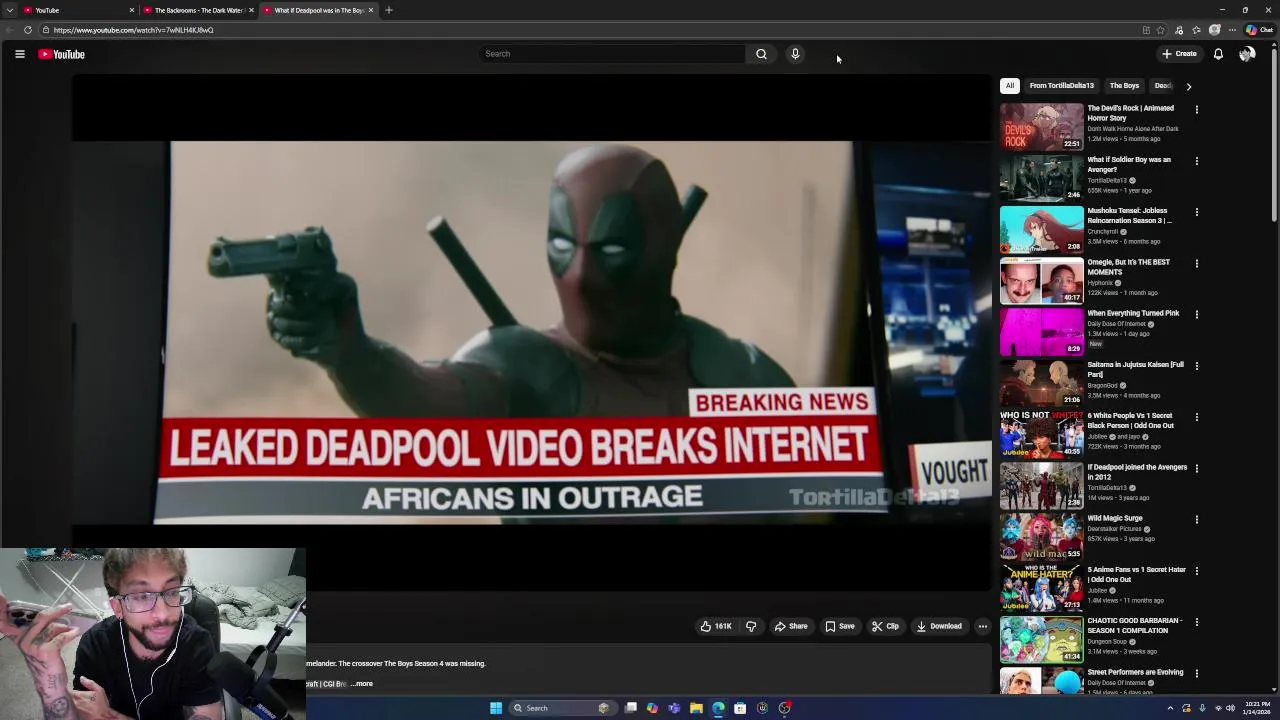Open a new browser tab
This screenshot has height=720, width=1280.
point(389,10)
